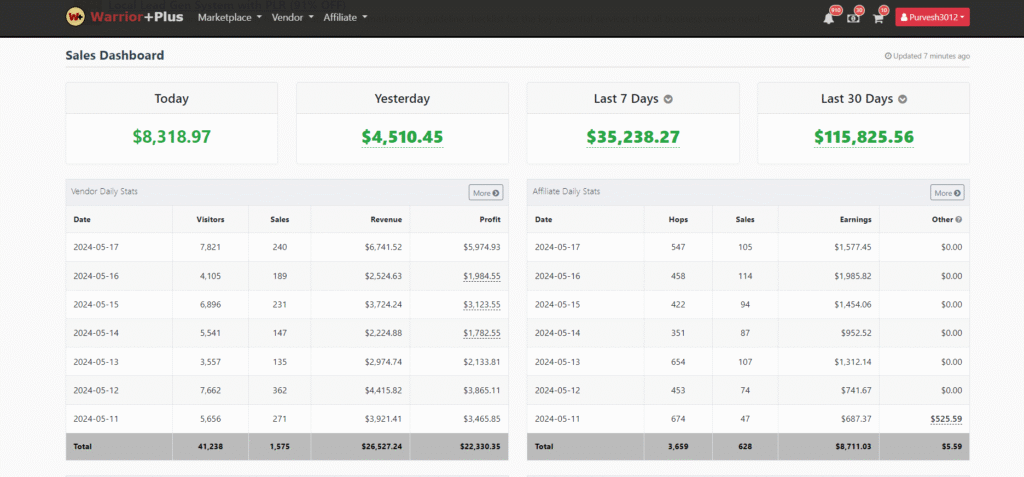
Task: Click the Last 7 Days chevron icon
Action: point(668,99)
